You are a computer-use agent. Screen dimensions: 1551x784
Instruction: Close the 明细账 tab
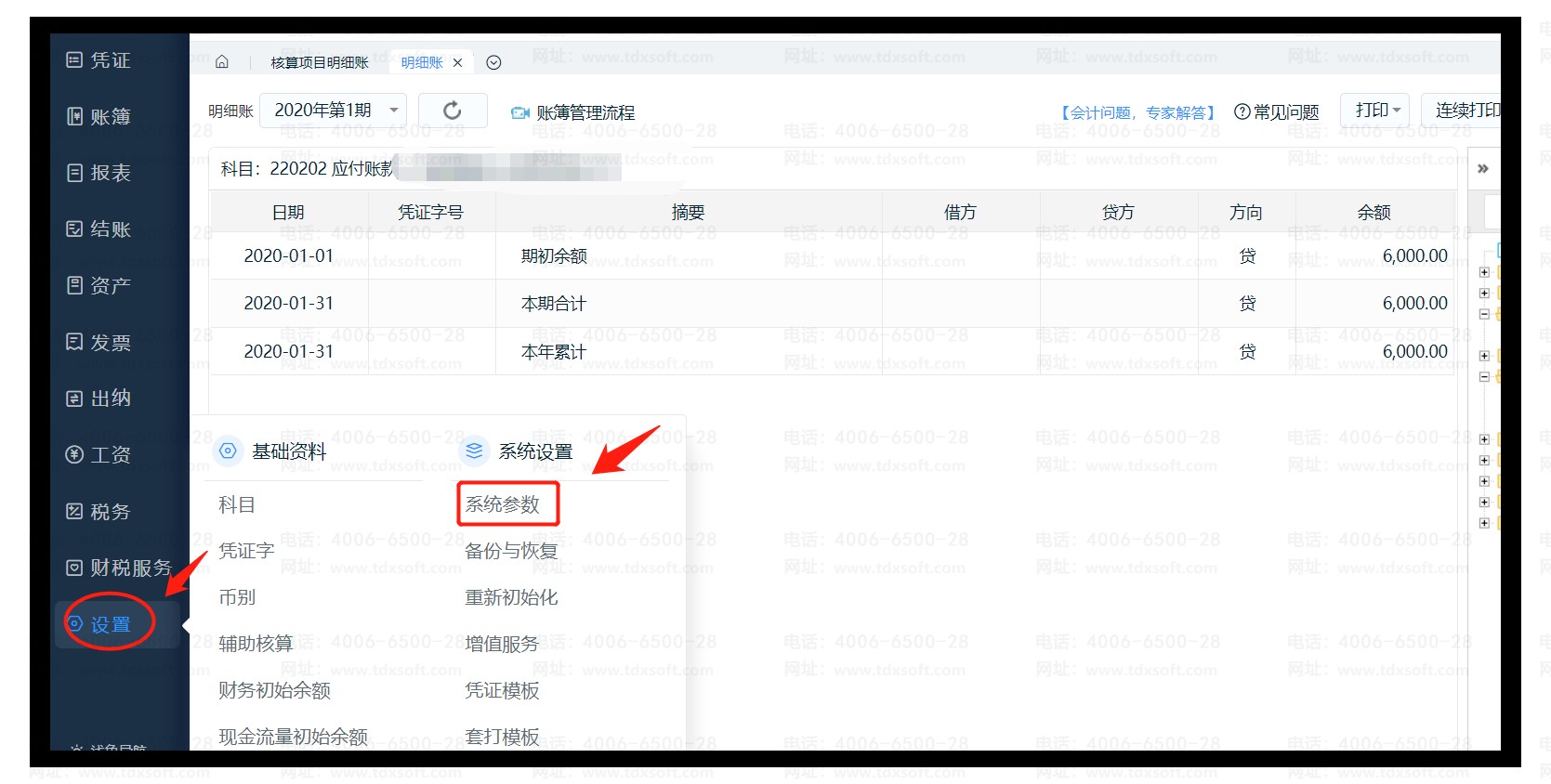[x=457, y=62]
